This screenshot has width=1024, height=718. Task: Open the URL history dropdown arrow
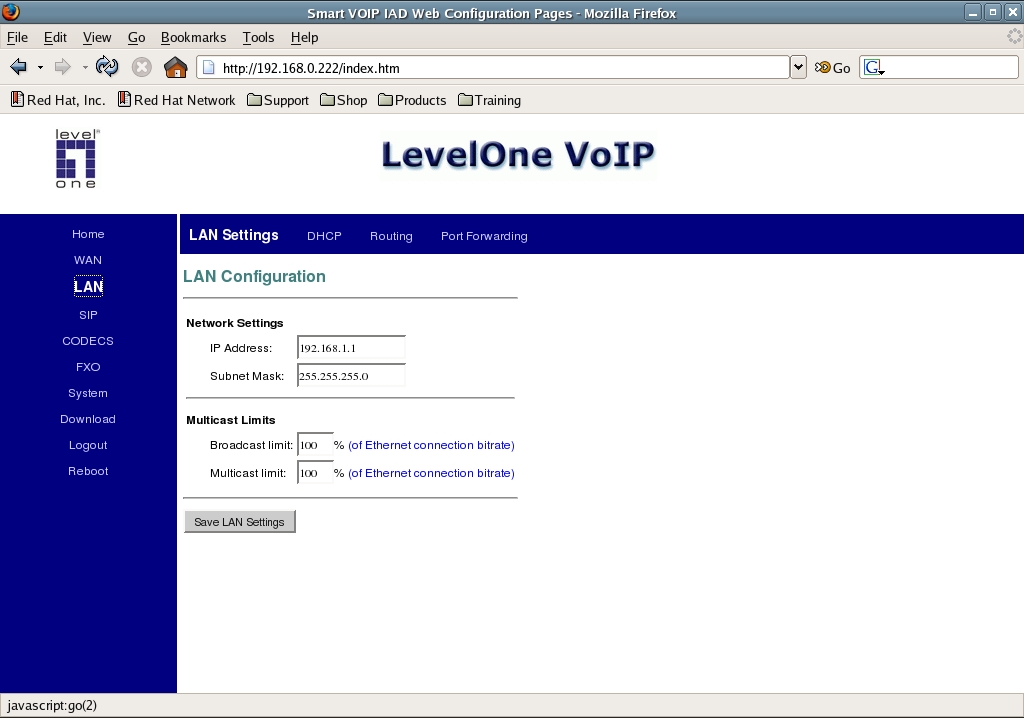798,67
